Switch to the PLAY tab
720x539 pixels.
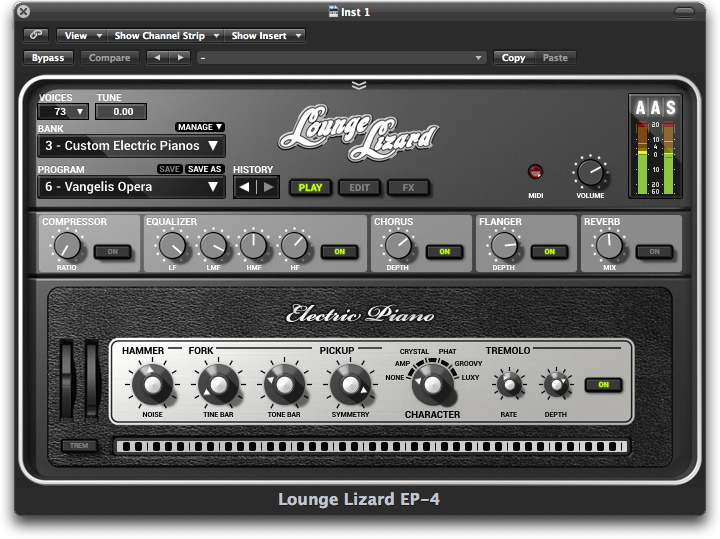click(310, 187)
